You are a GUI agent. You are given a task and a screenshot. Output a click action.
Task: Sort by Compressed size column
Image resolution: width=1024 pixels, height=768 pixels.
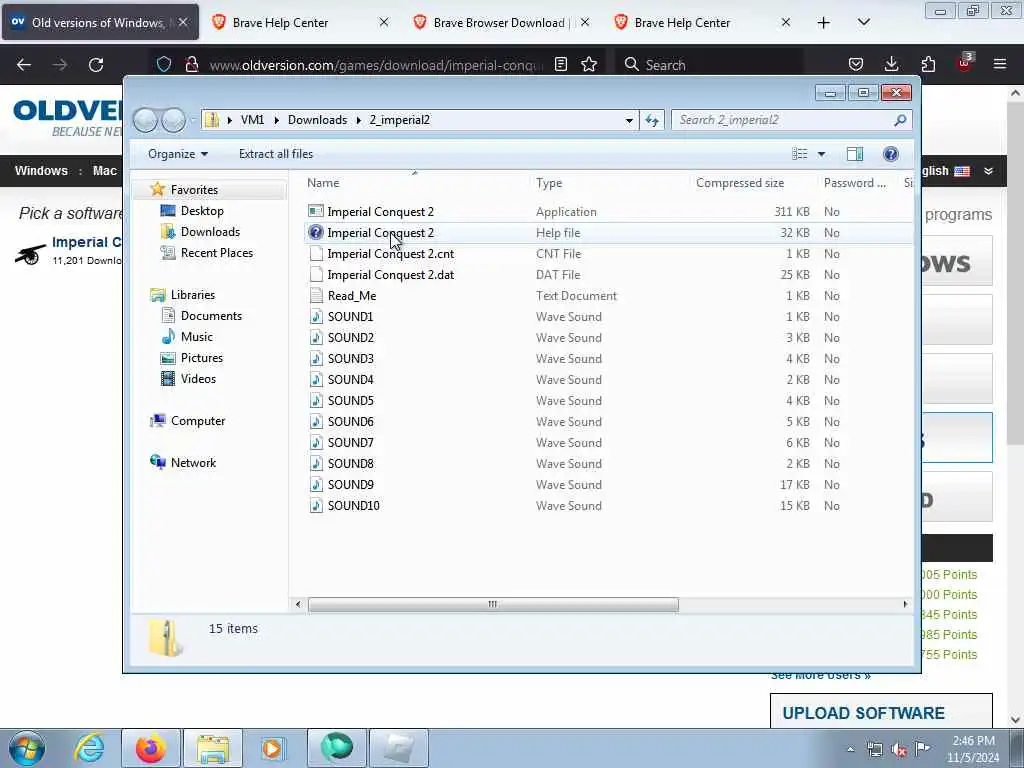tap(740, 183)
